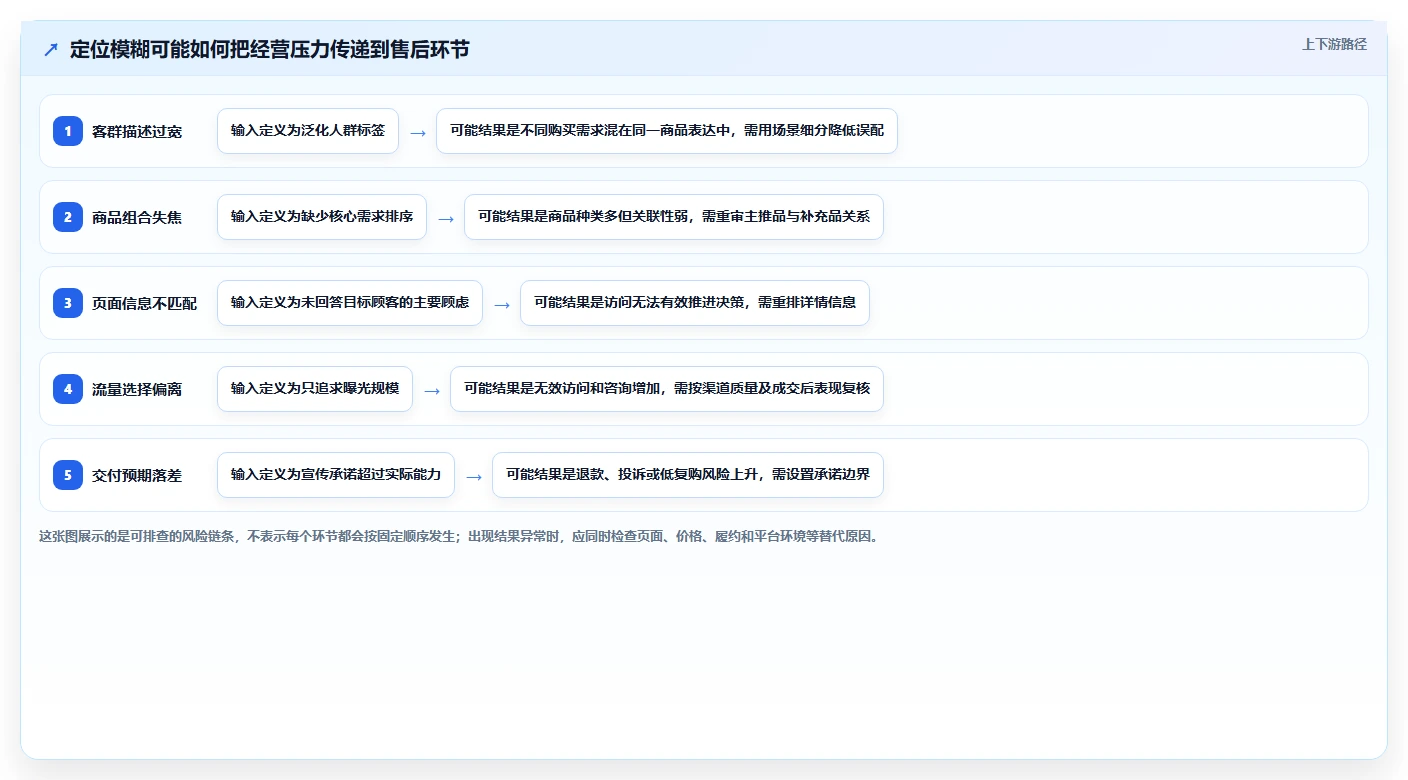Click the result box about 需设置承诺边界
The image size is (1408, 780).
(688, 475)
